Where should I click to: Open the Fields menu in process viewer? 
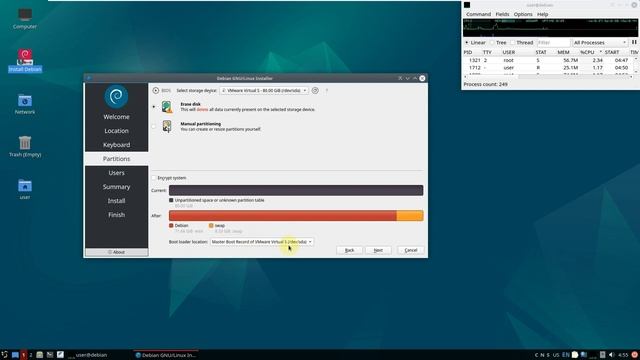click(x=502, y=14)
